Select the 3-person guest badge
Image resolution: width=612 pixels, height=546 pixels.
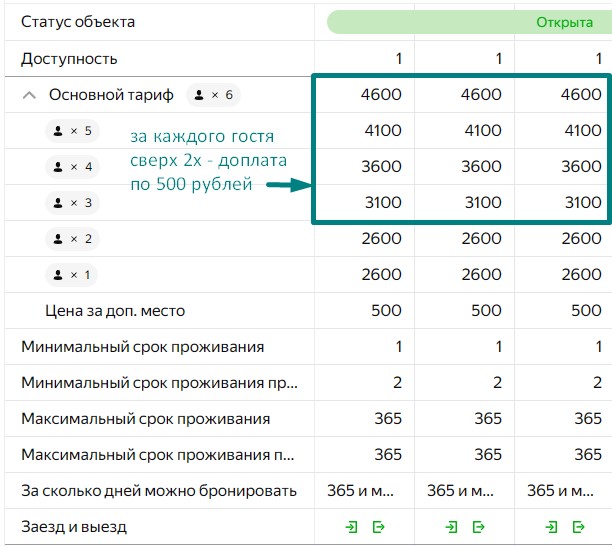pyautogui.click(x=72, y=203)
